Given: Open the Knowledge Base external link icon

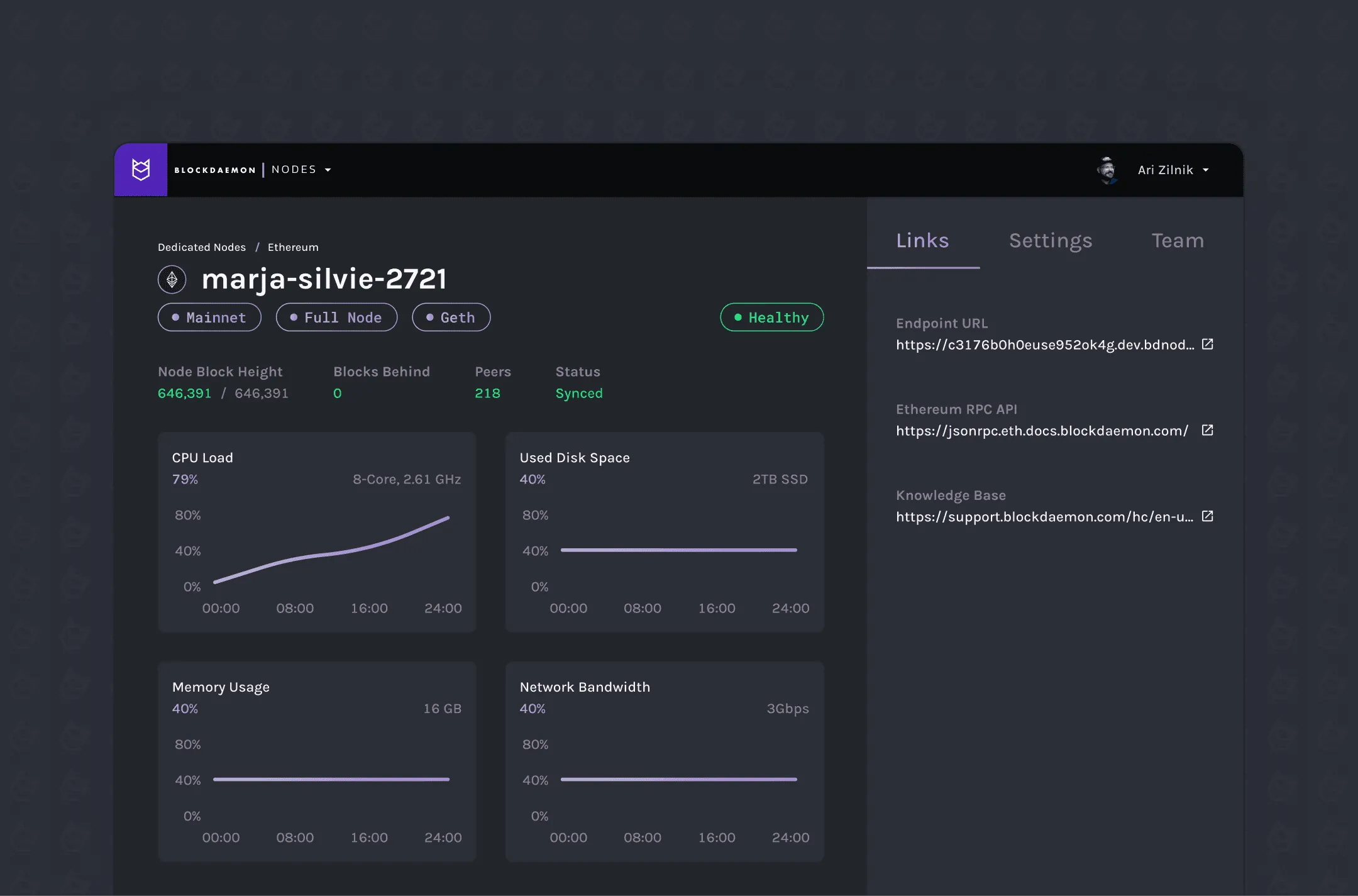Looking at the screenshot, I should (1207, 516).
